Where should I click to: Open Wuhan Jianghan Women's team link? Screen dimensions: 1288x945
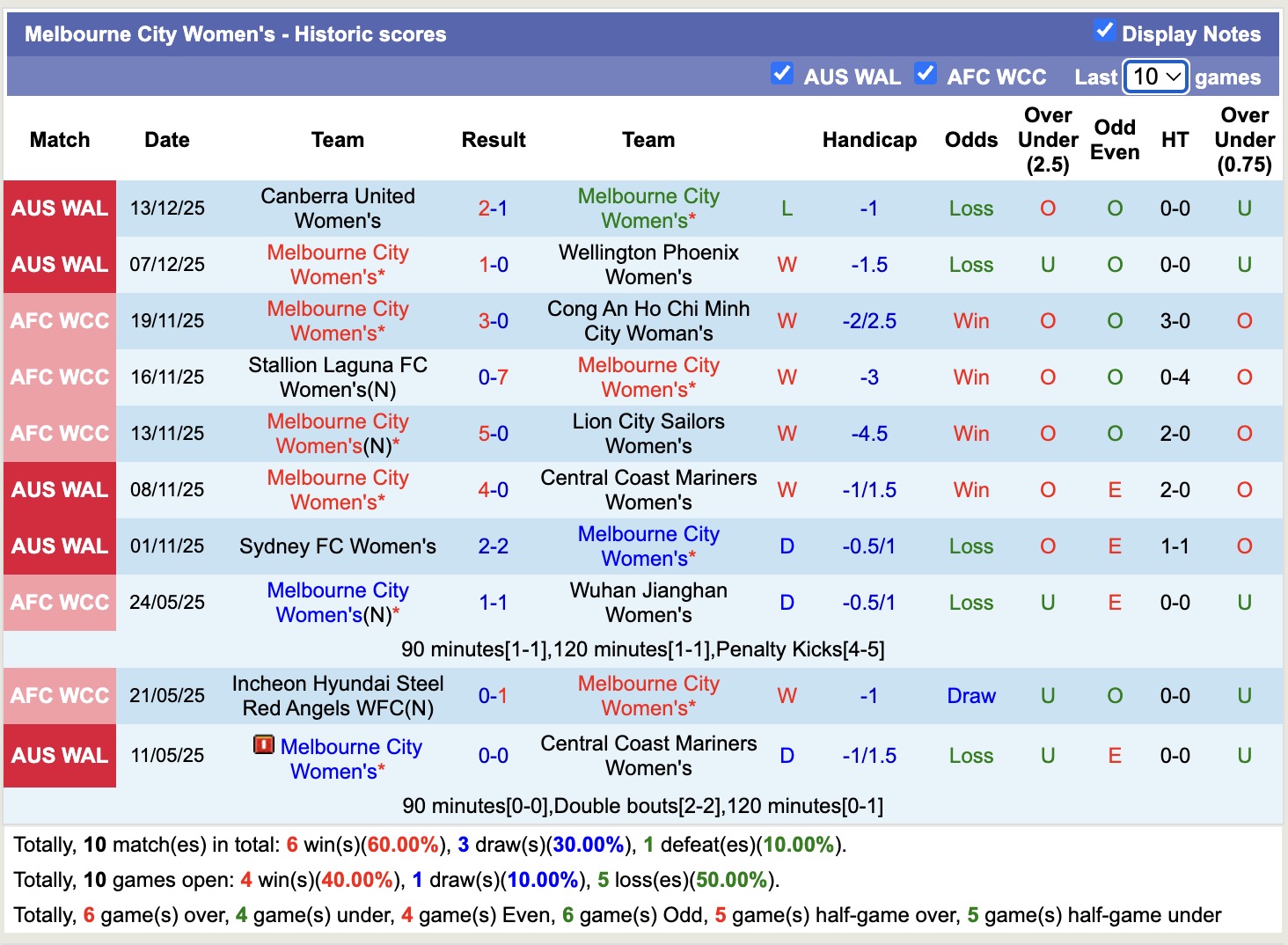pyautogui.click(x=648, y=603)
